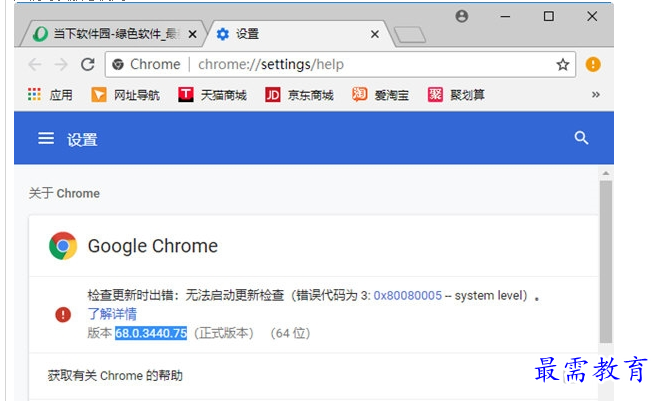Open the 0x80080005 error code link
The width and height of the screenshot is (656, 401).
407,296
